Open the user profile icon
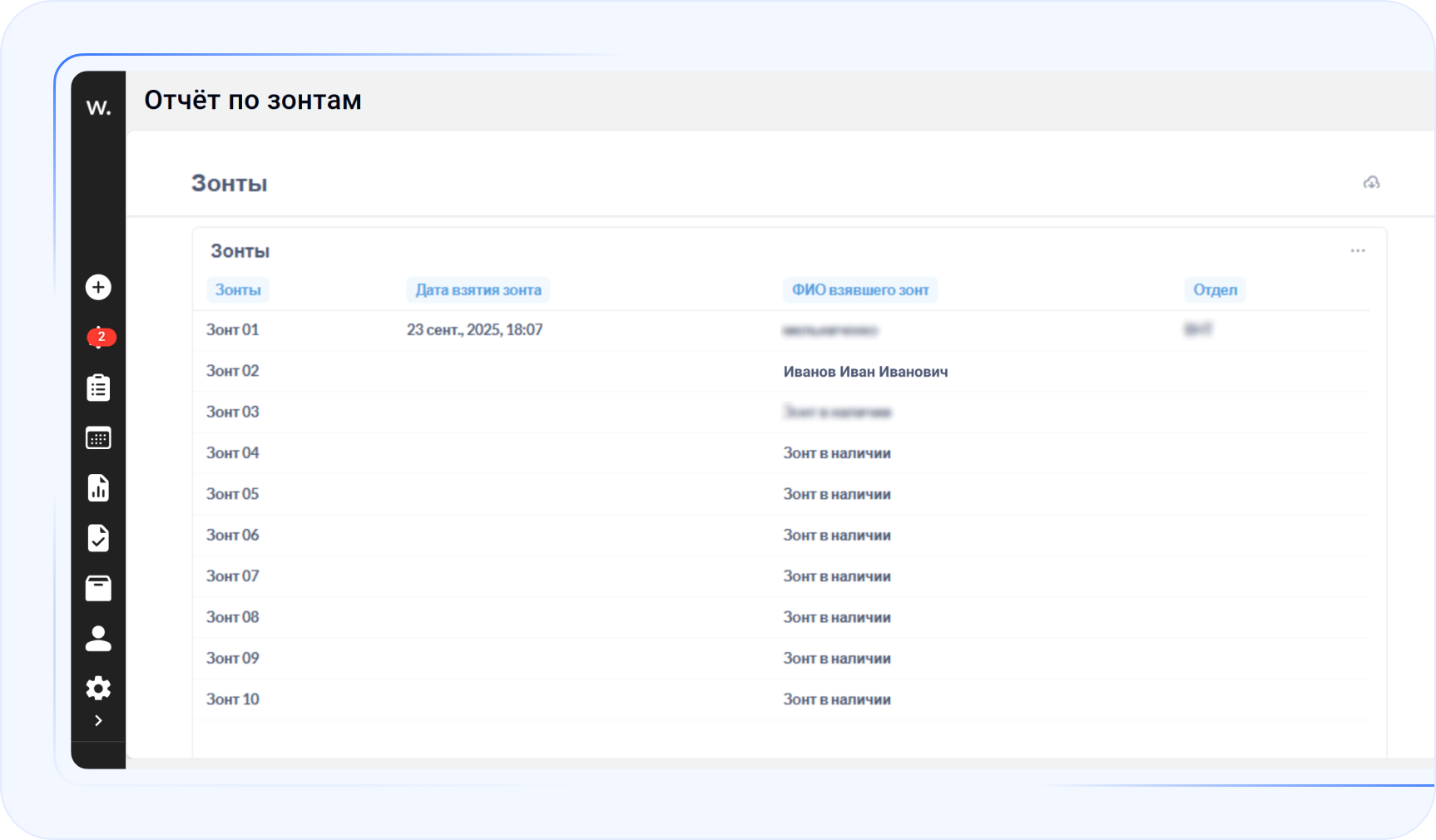1436x840 pixels. (x=98, y=638)
